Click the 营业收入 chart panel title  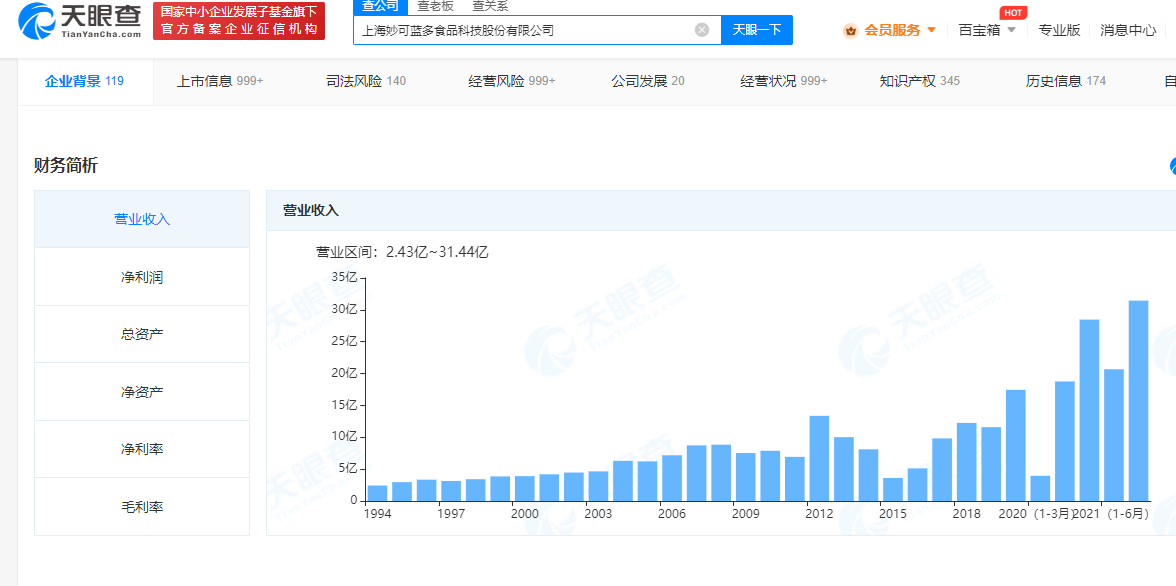[310, 211]
